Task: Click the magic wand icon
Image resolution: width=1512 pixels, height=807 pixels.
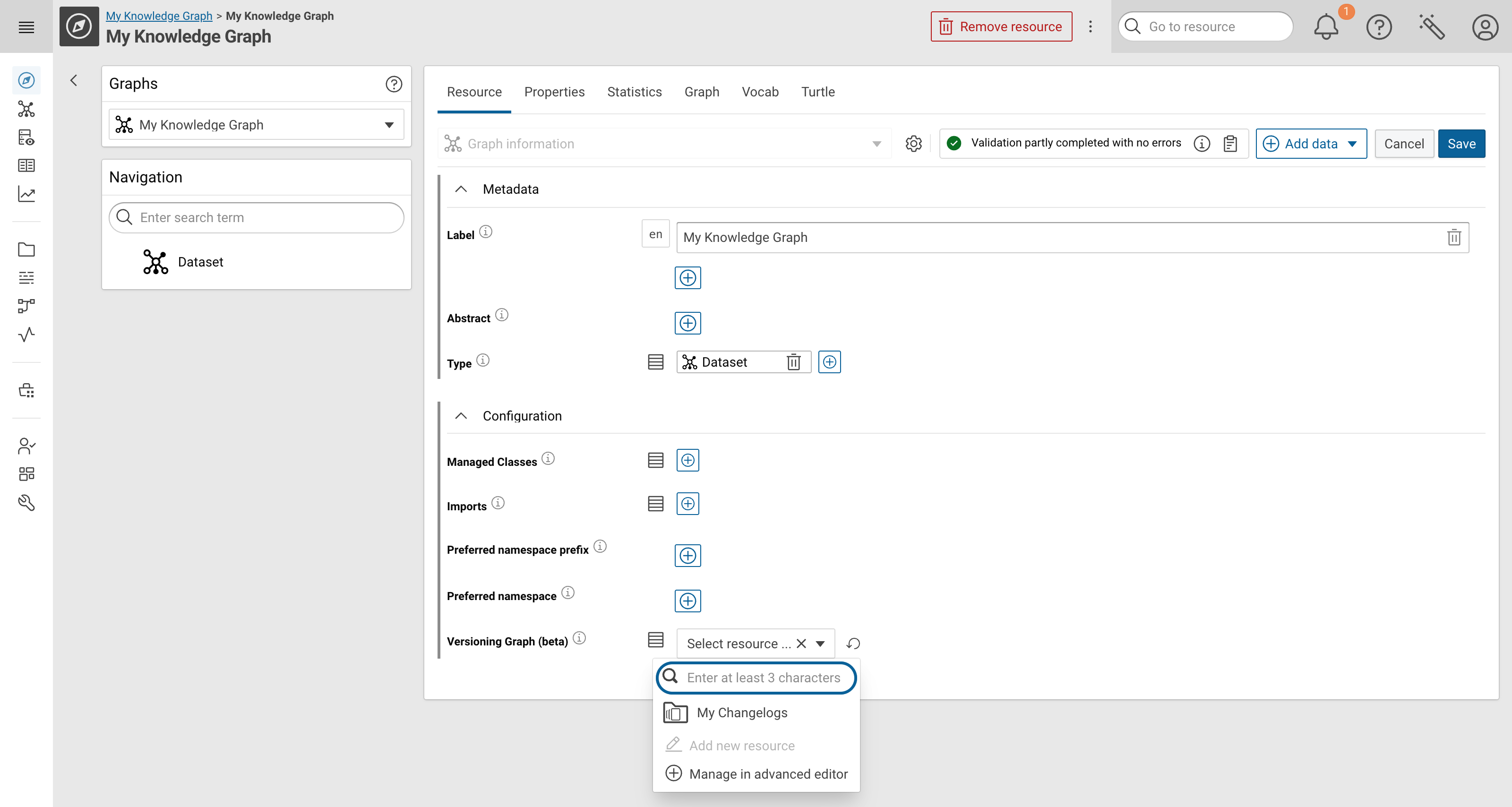Action: click(x=1432, y=27)
